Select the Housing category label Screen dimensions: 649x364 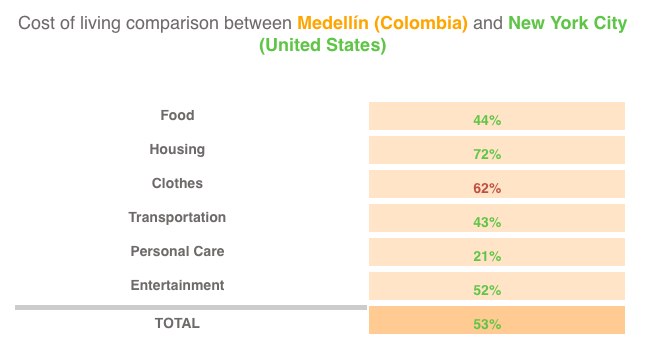pos(177,149)
